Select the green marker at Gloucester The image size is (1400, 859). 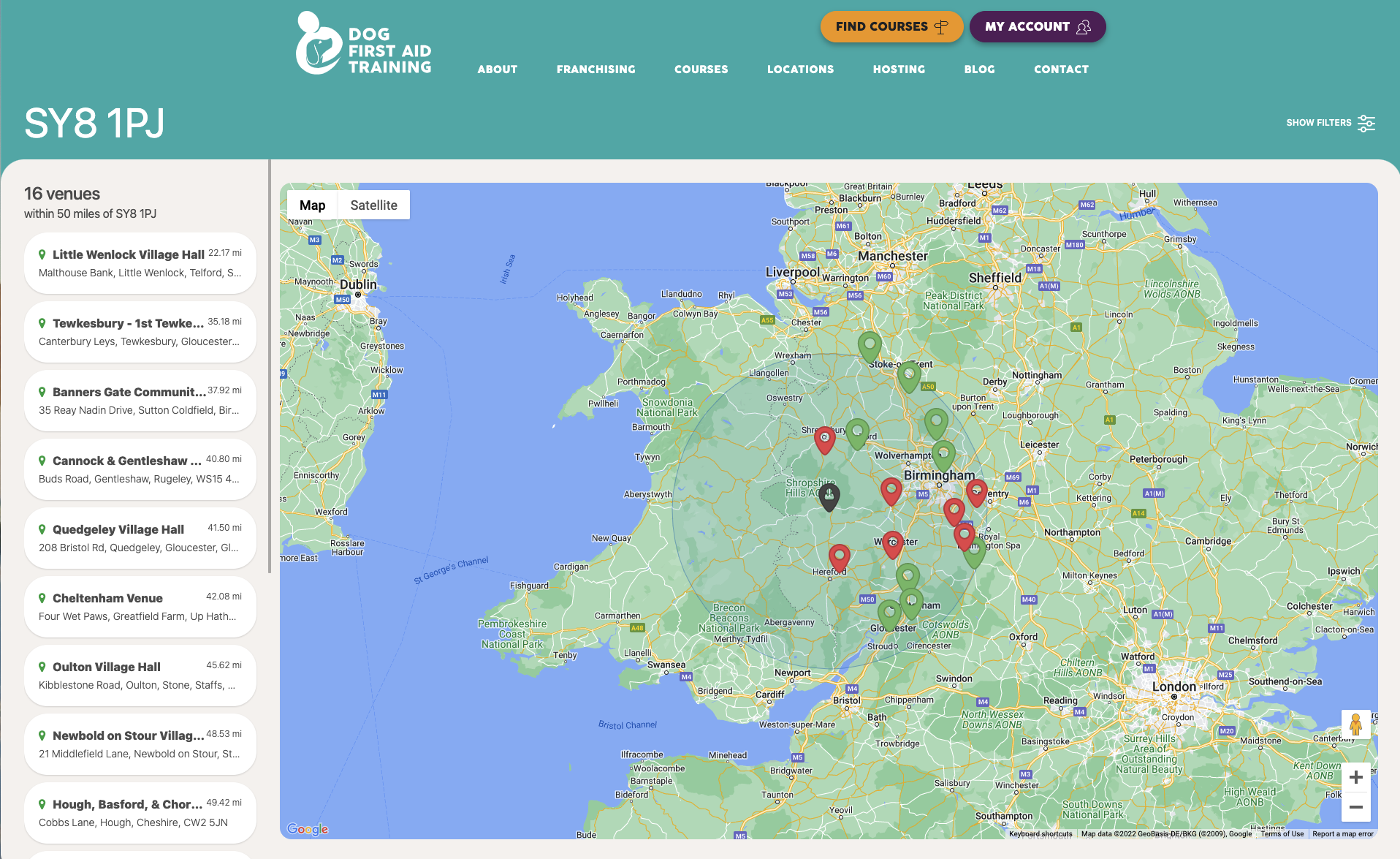point(889,615)
